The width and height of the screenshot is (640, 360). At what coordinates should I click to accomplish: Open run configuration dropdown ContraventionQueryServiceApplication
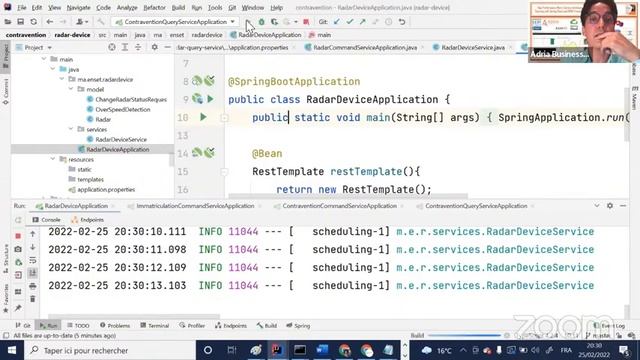click(x=175, y=22)
